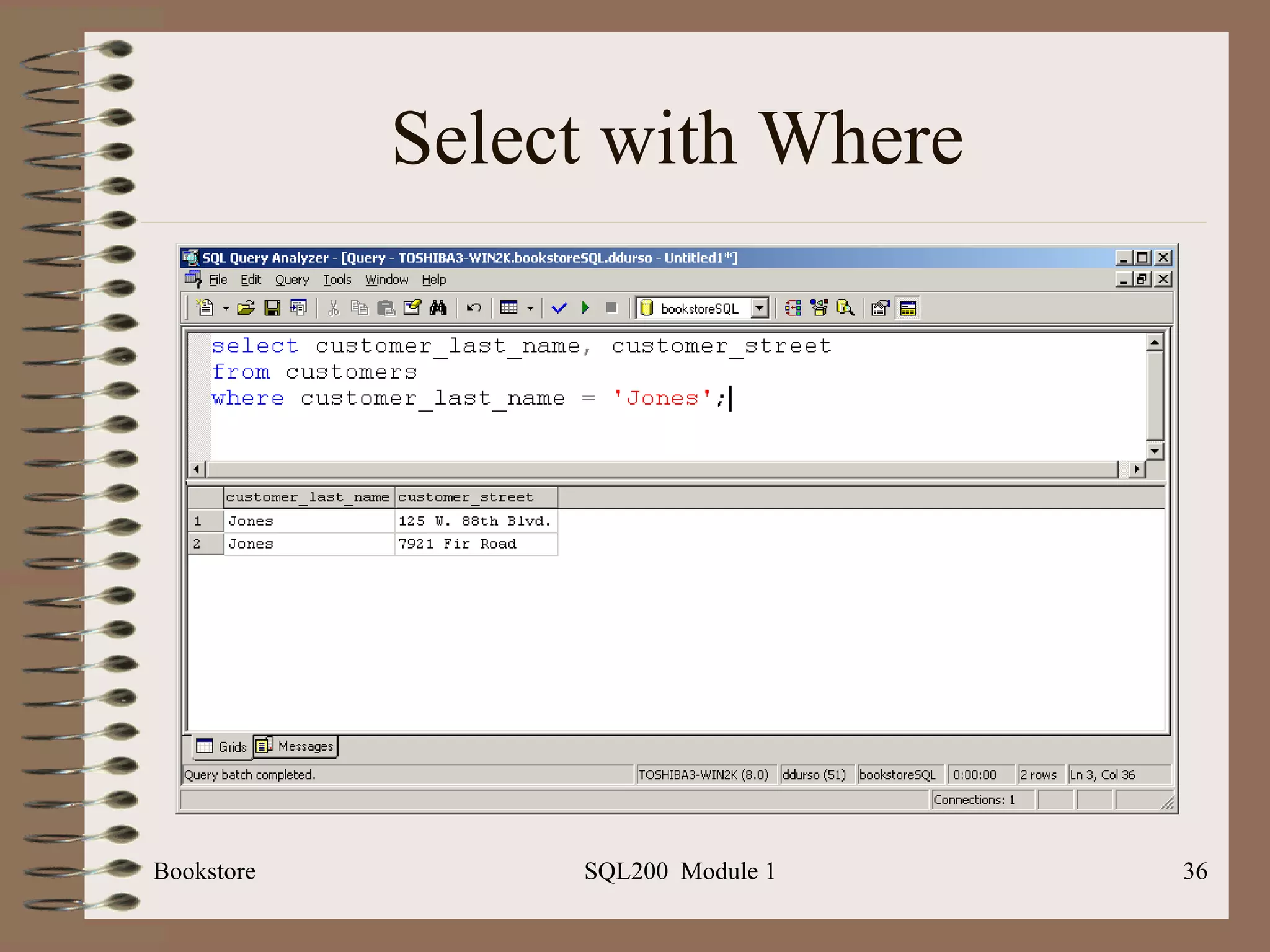Click the editor's vertical scrollbar down arrow
The height and width of the screenshot is (952, 1270).
(1154, 451)
